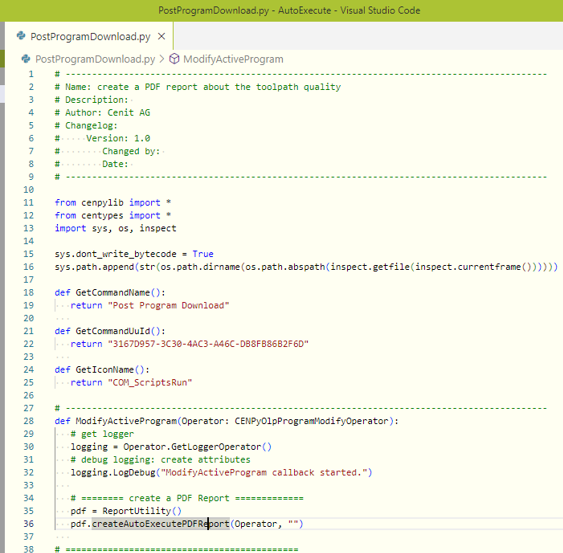Click the highlighted createAutoExecutePDFReport method
Image resolution: width=563 pixels, height=553 pixels.
[160, 524]
